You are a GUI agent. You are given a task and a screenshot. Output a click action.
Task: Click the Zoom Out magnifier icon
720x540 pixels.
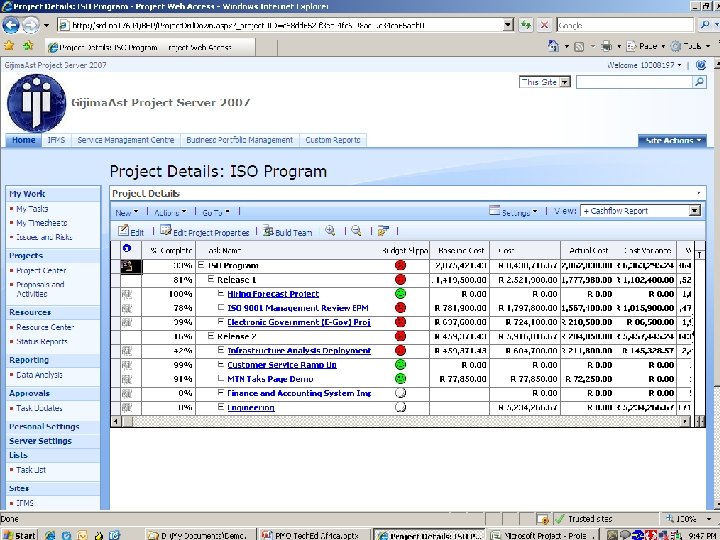click(356, 231)
